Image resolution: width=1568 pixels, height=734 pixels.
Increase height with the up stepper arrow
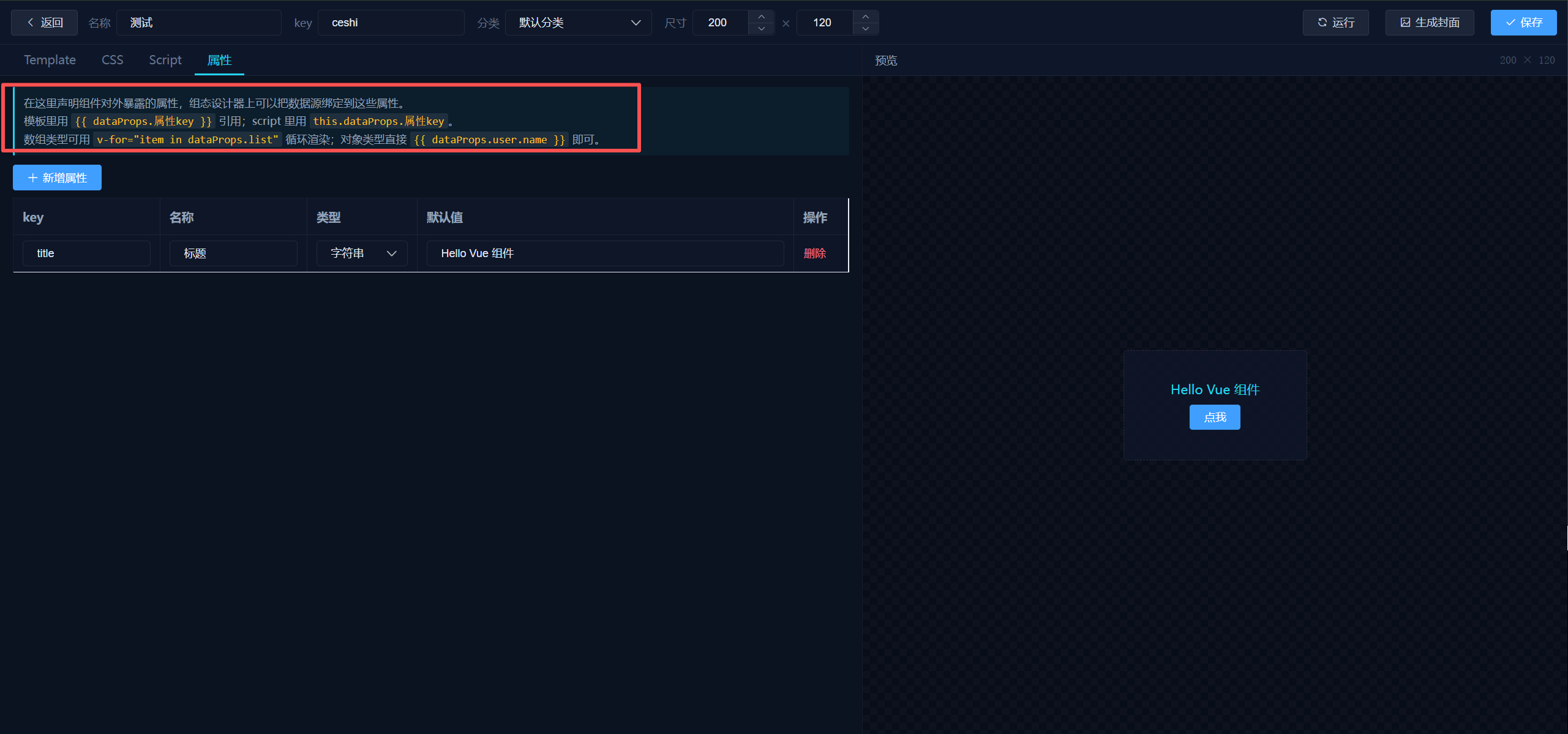pyautogui.click(x=866, y=17)
